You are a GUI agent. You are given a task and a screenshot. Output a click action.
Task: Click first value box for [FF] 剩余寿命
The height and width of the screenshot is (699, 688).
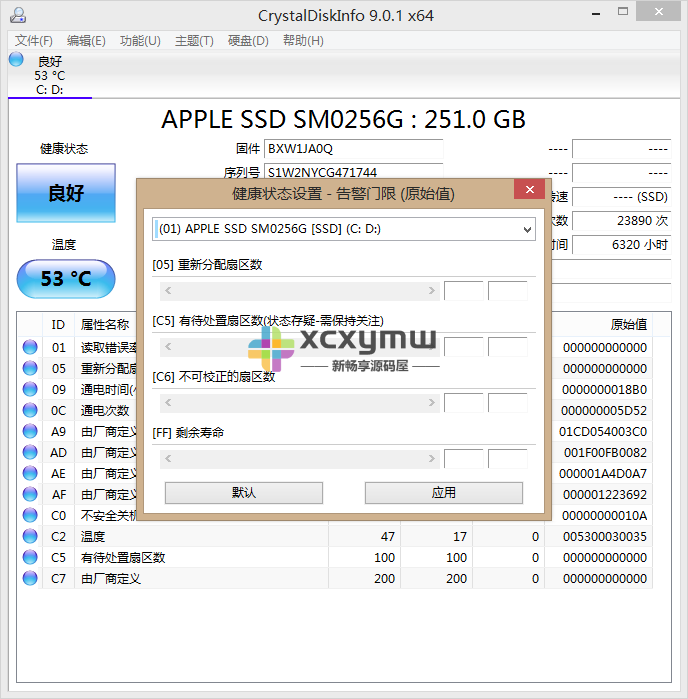(464, 458)
